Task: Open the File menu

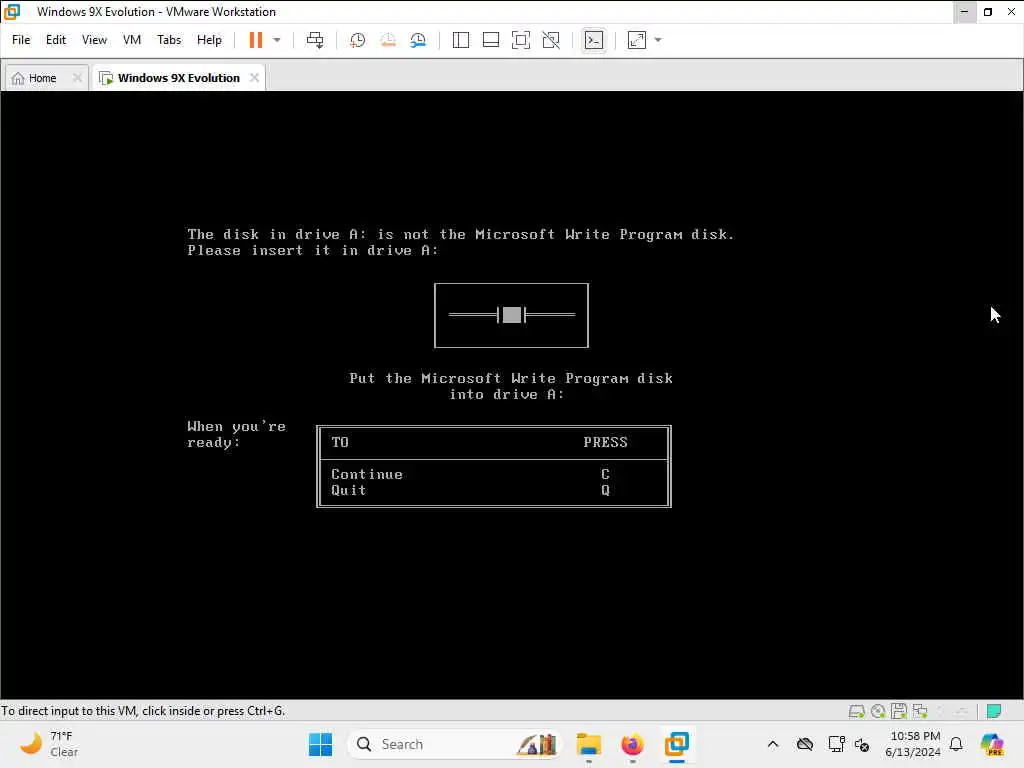Action: (x=21, y=40)
